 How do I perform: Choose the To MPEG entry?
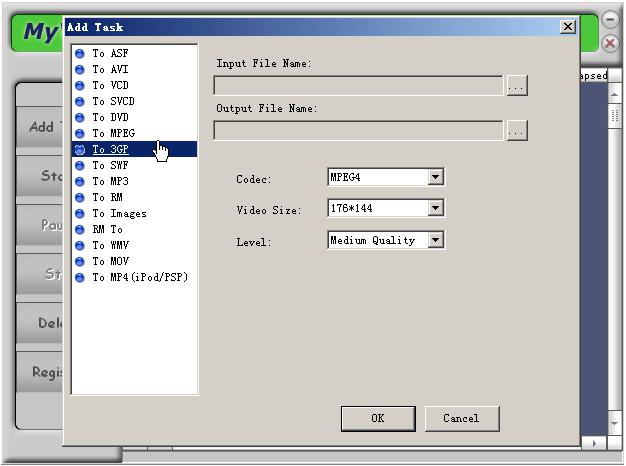[113, 133]
